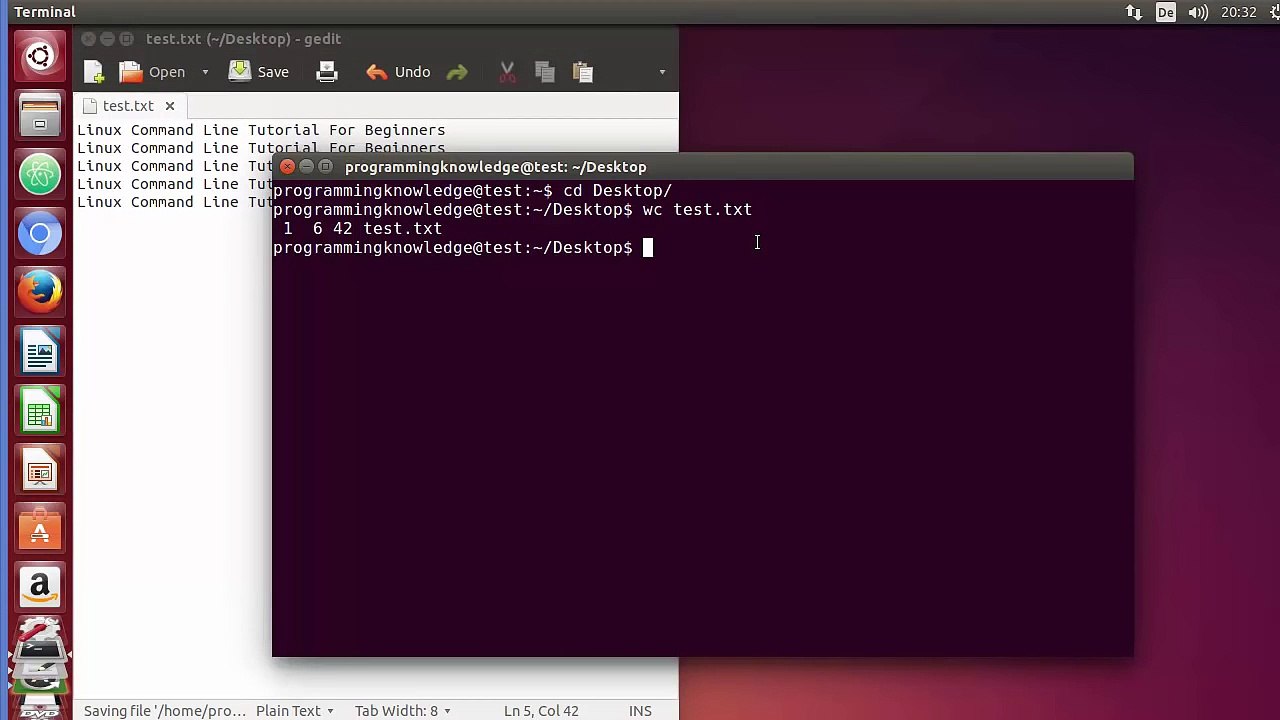Open the gedit toolbar overflow arrow
Viewport: 1280px width, 720px height.
pyautogui.click(x=661, y=72)
